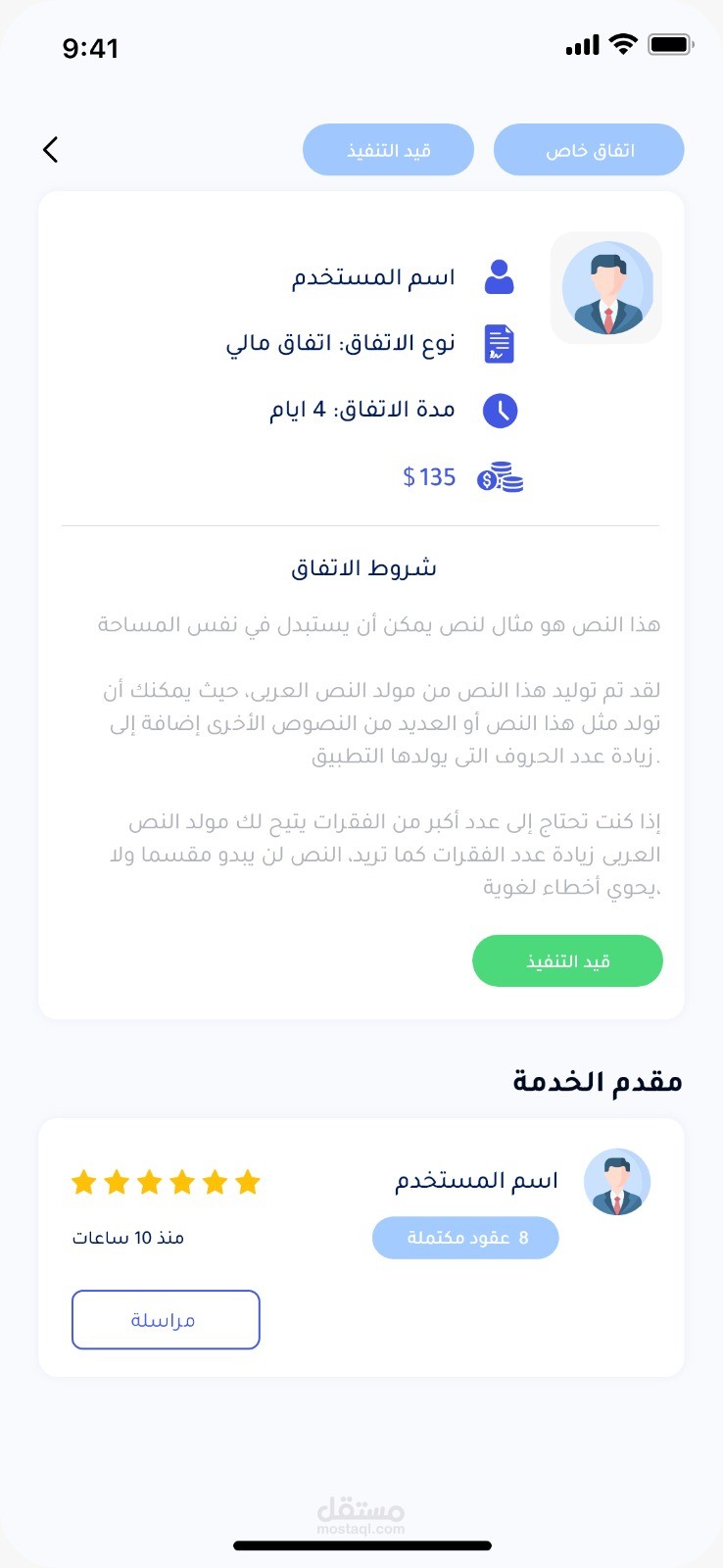
Task: Click the WiFi status bar icon
Action: 623,44
